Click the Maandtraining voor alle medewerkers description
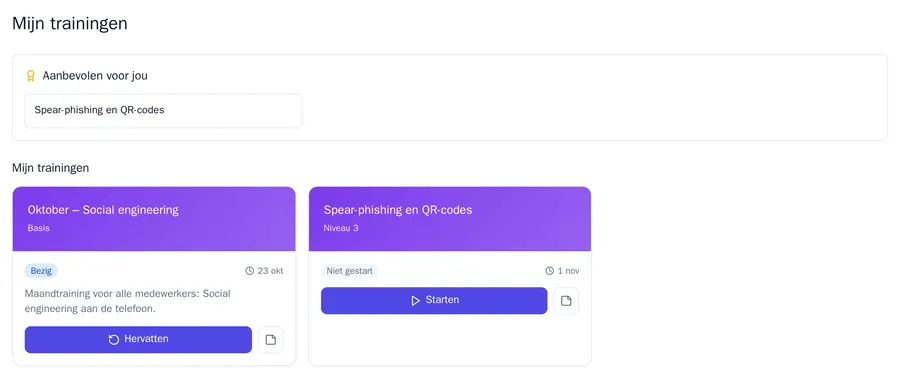This screenshot has height=375, width=900. click(x=127, y=301)
